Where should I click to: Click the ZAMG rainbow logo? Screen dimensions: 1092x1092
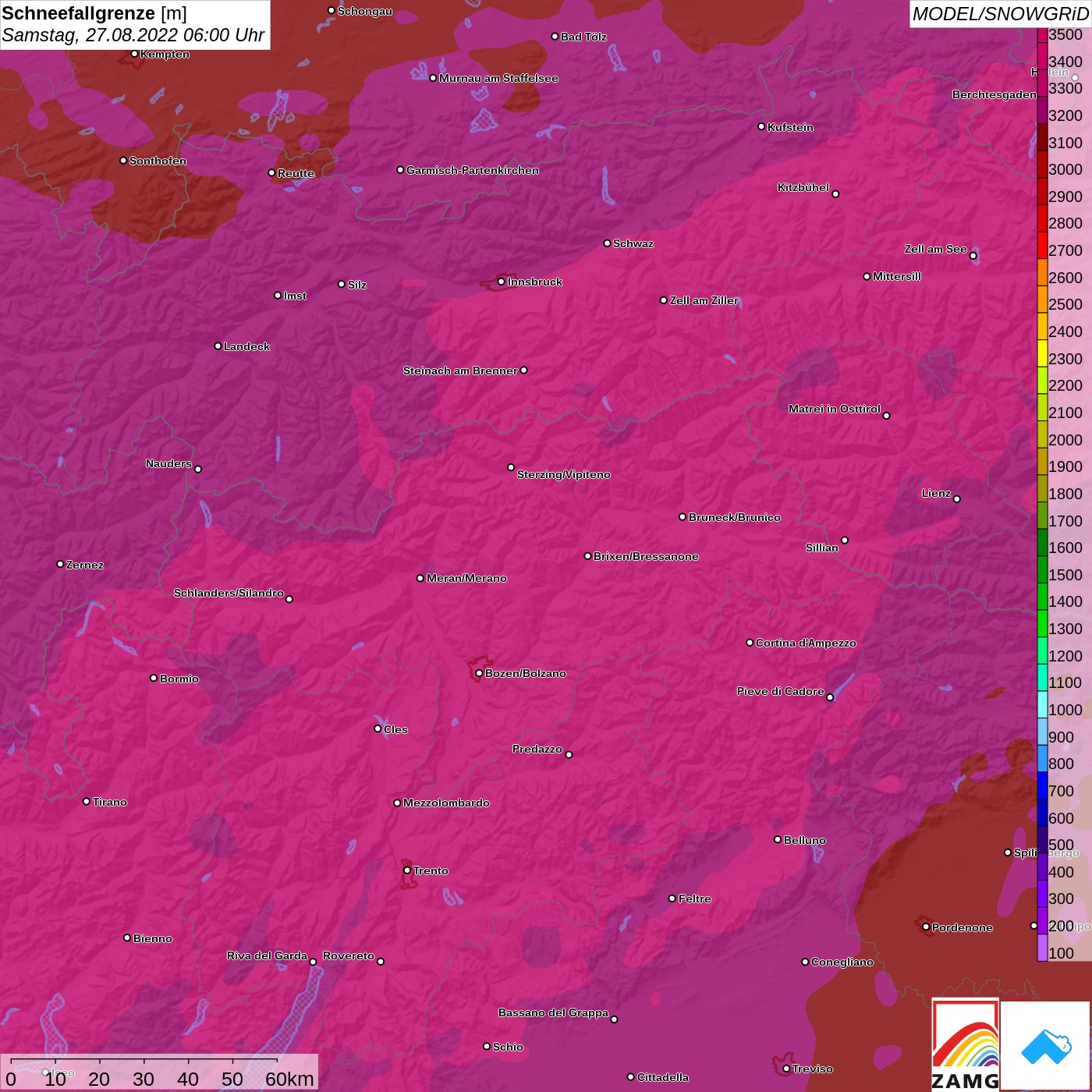pyautogui.click(x=966, y=1044)
